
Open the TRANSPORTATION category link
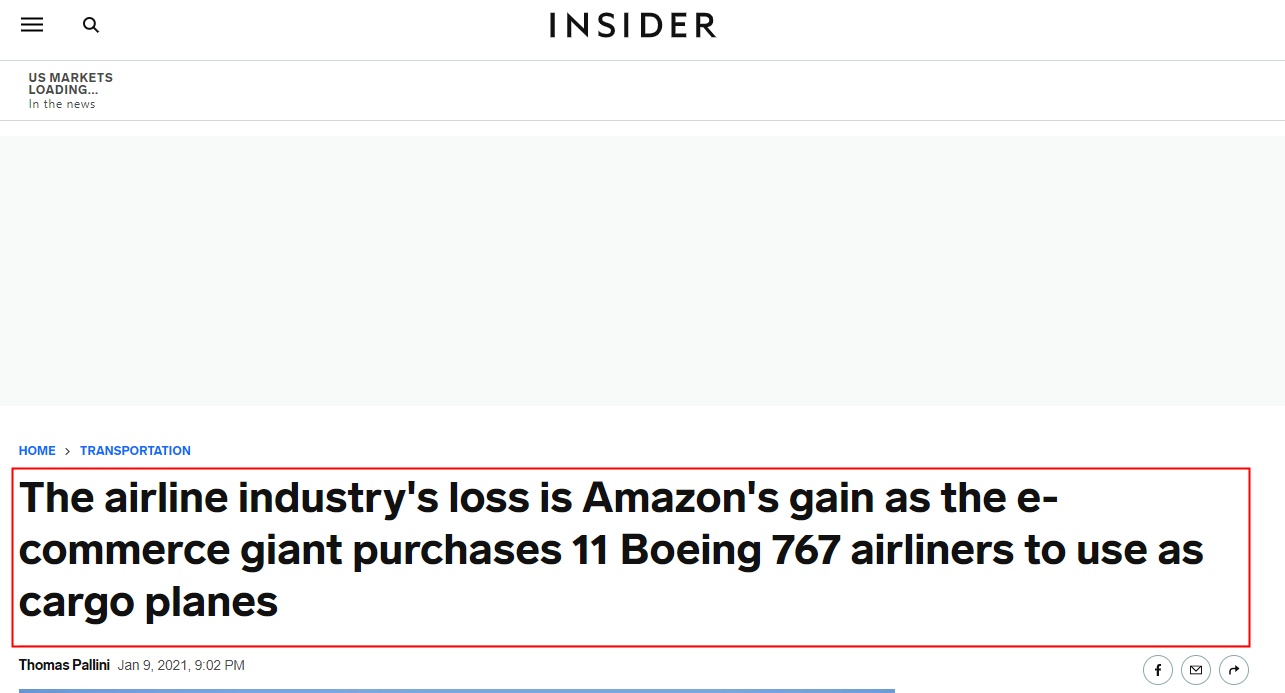coord(135,451)
